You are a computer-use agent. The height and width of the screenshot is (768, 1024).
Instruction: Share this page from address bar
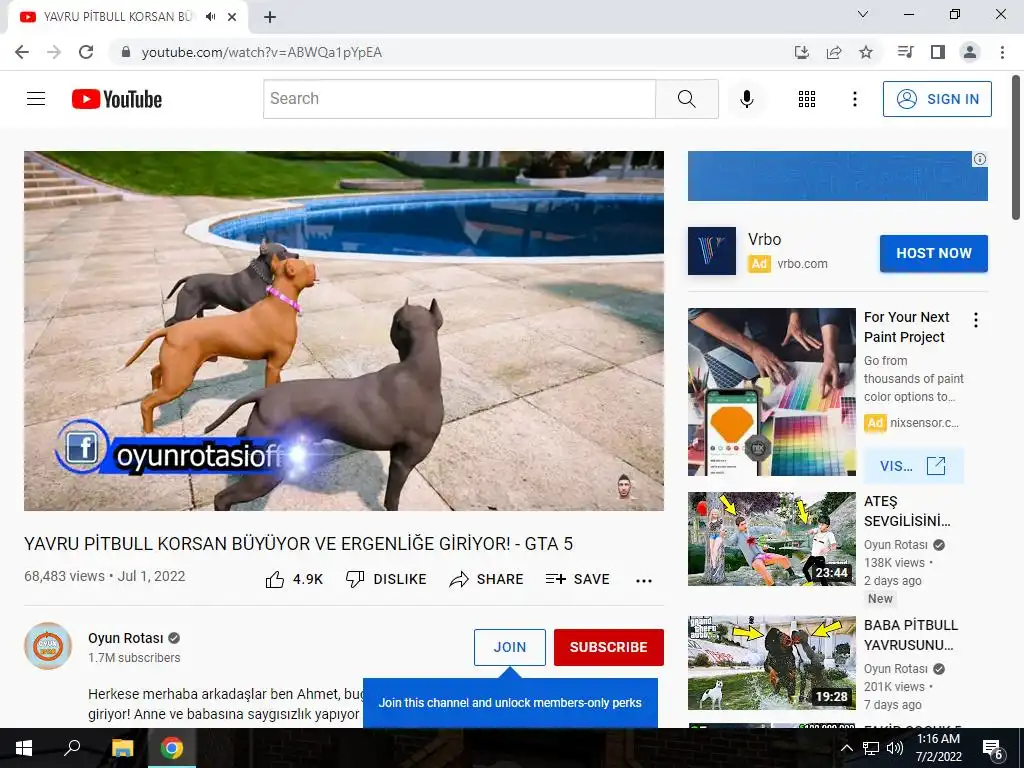point(834,52)
